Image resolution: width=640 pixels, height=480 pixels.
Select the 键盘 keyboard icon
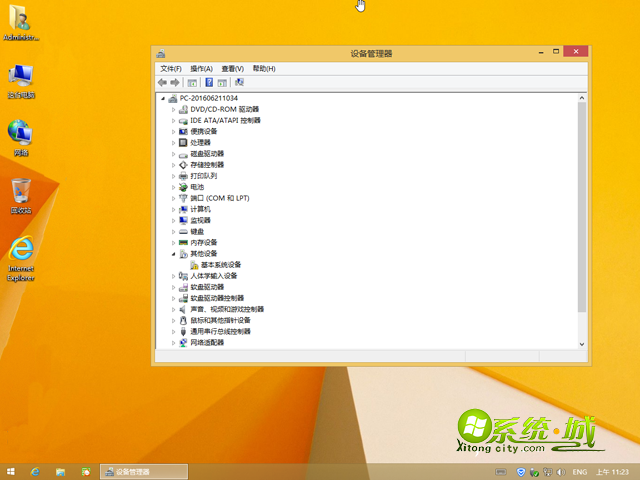click(183, 231)
